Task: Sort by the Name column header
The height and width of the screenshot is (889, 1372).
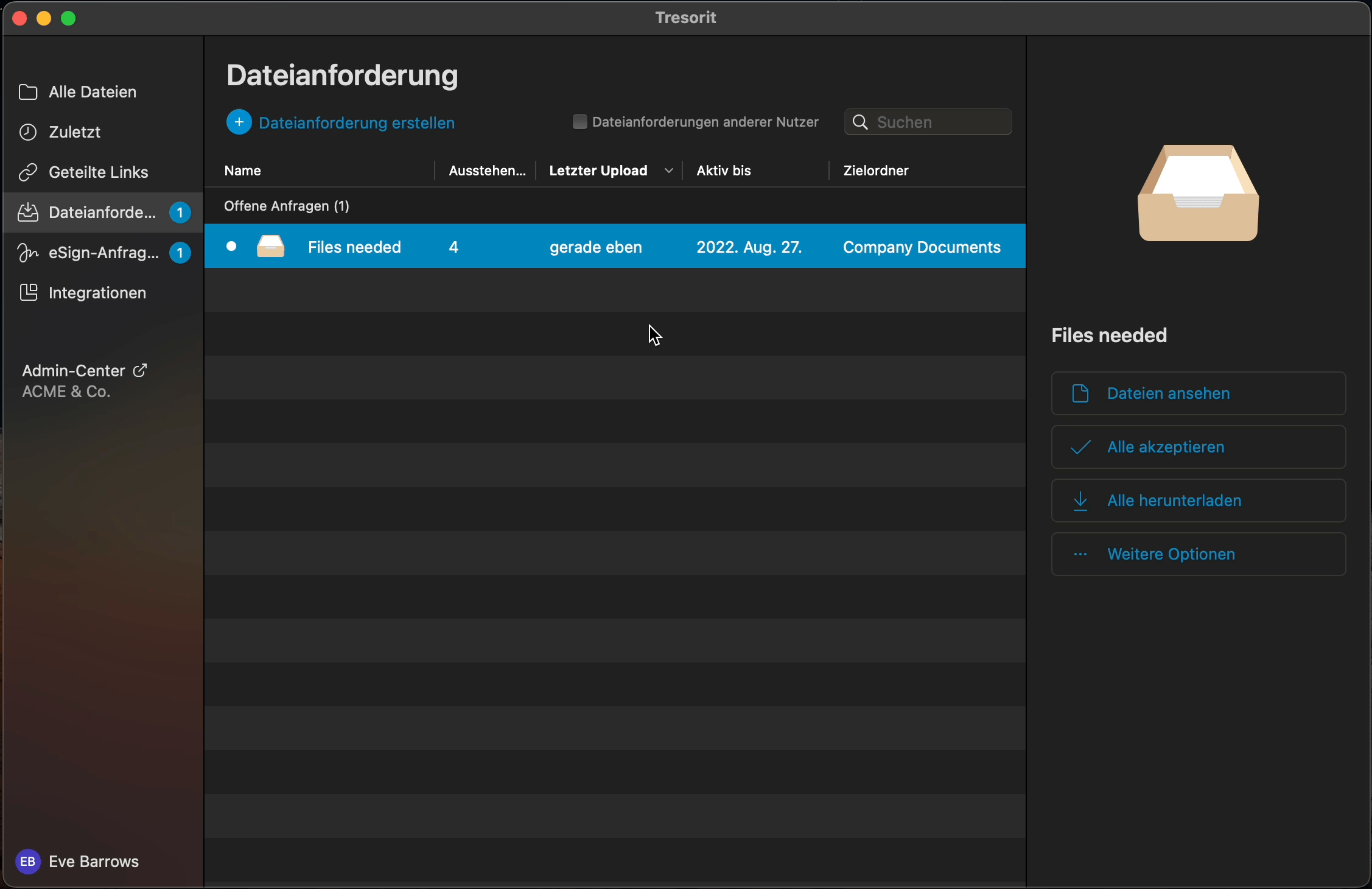Action: coord(243,171)
